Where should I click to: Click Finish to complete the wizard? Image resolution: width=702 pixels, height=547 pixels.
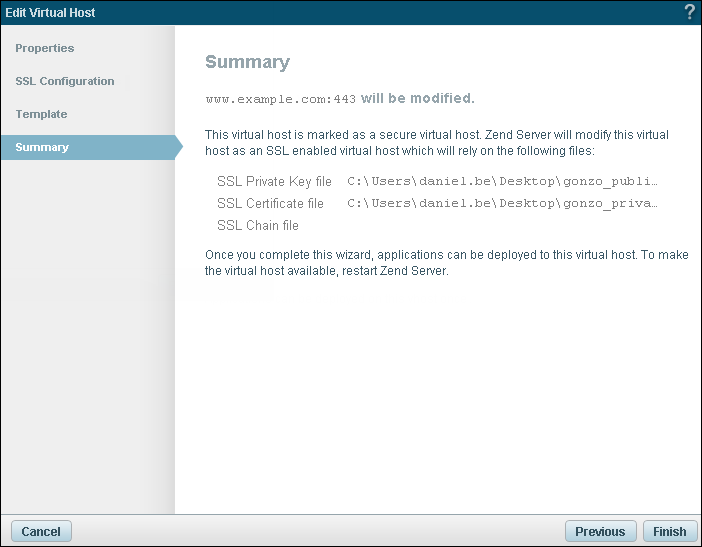coord(670,531)
